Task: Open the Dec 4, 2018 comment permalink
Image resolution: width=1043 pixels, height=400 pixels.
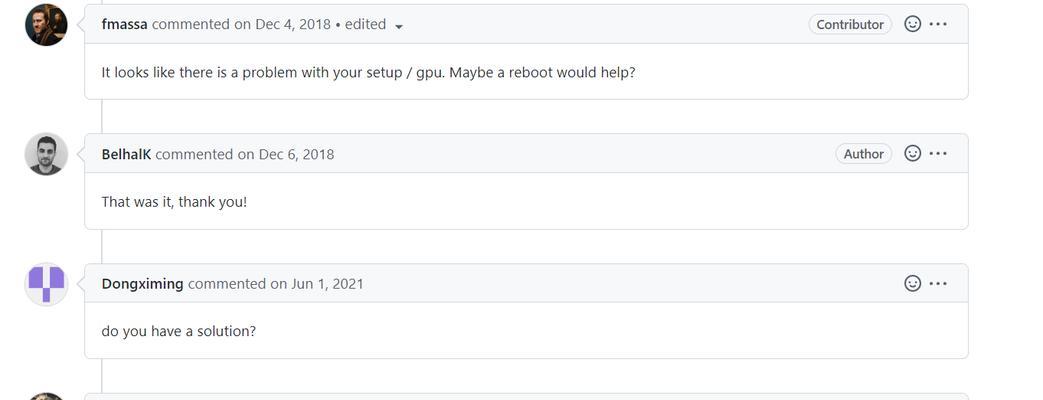Action: pos(282,24)
